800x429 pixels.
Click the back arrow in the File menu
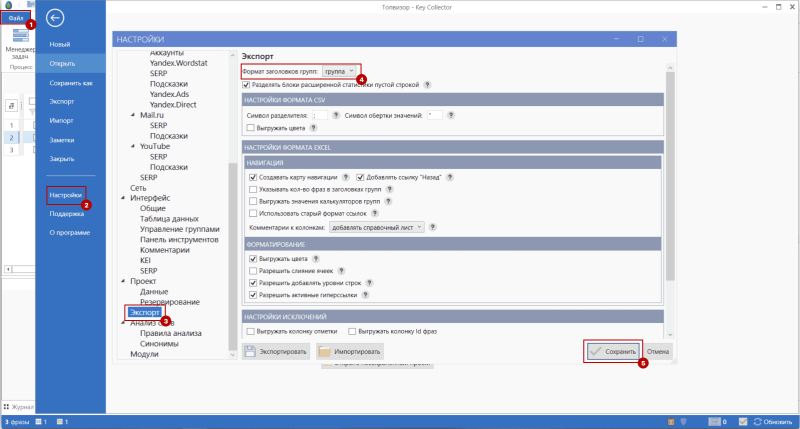click(56, 17)
